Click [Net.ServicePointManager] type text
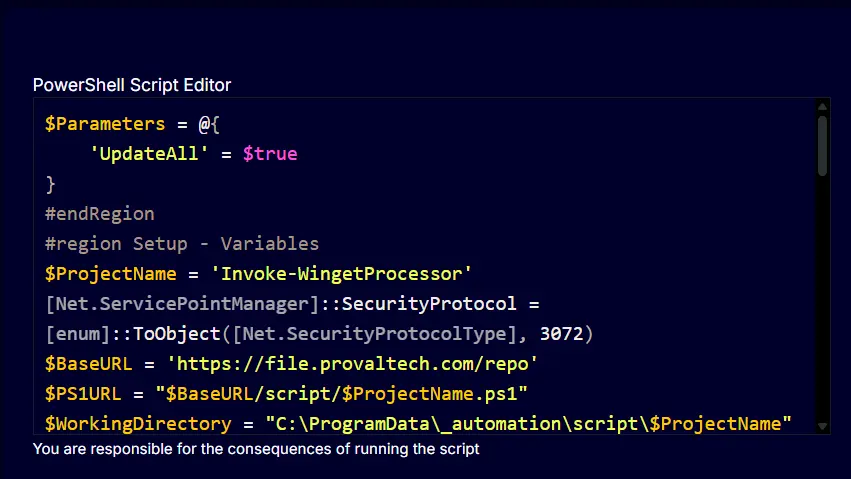 tap(182, 304)
